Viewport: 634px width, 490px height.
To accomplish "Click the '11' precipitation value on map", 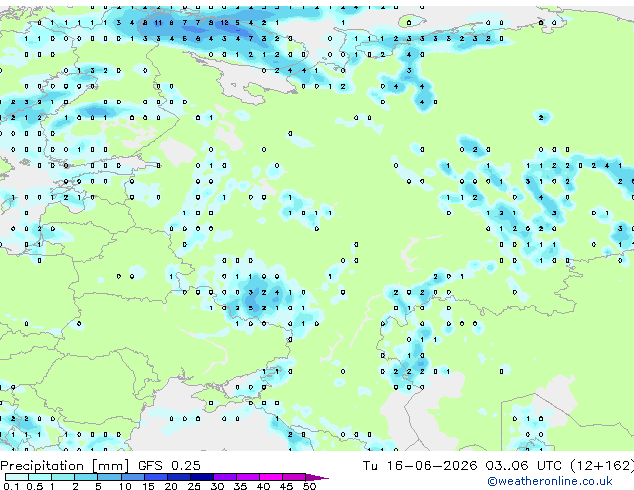I will [x=158, y=23].
